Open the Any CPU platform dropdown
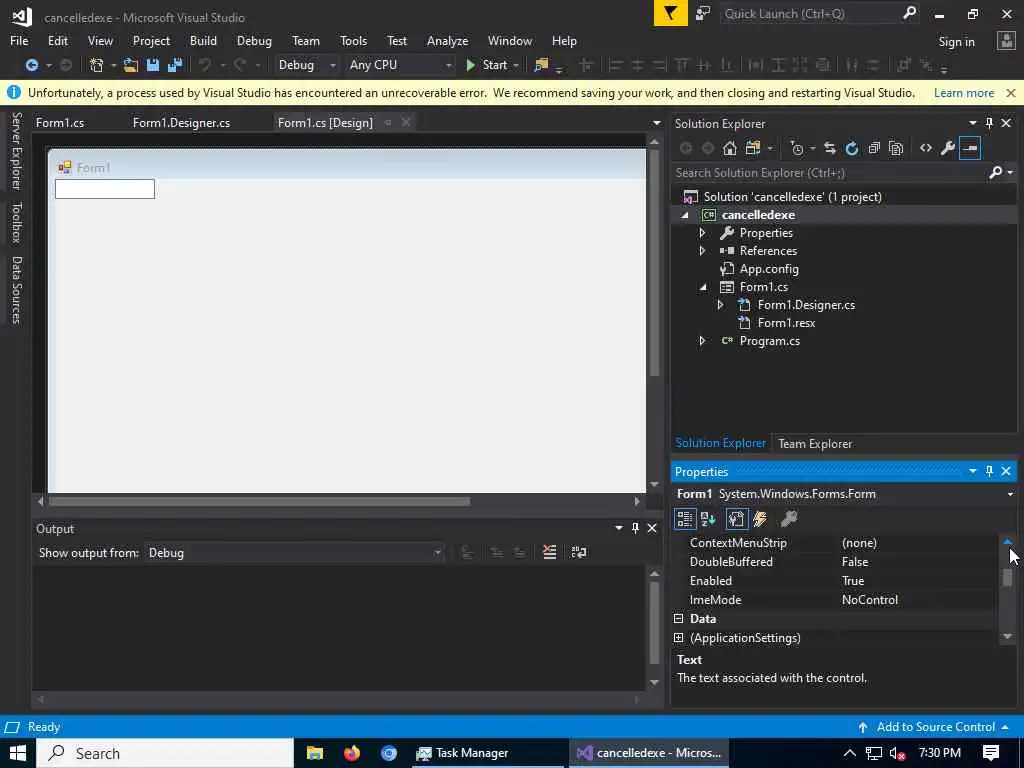Screen dimensions: 1024x768 pyautogui.click(x=400, y=65)
